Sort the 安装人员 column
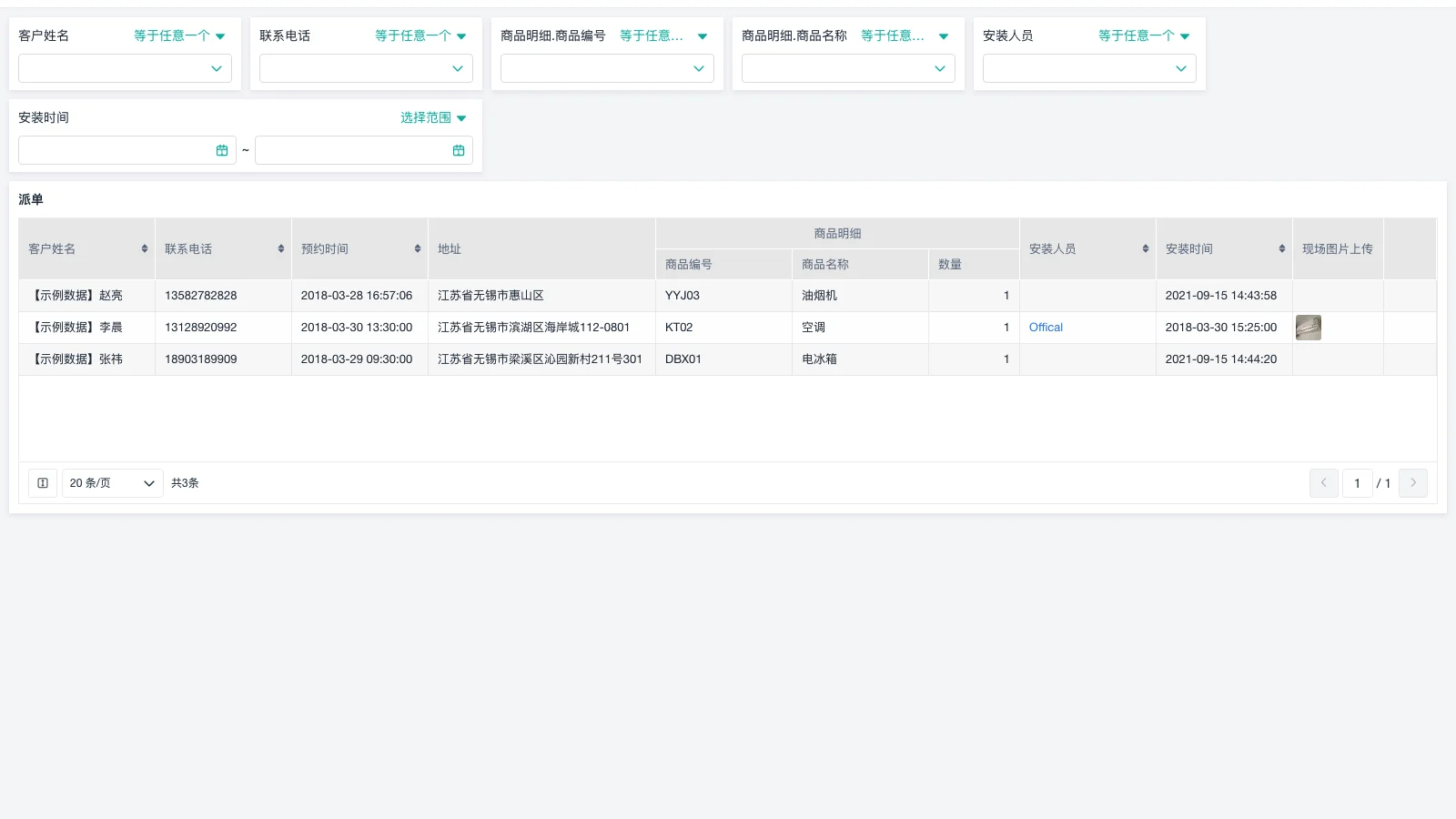Screen dimensions: 1456x819 click(1145, 248)
